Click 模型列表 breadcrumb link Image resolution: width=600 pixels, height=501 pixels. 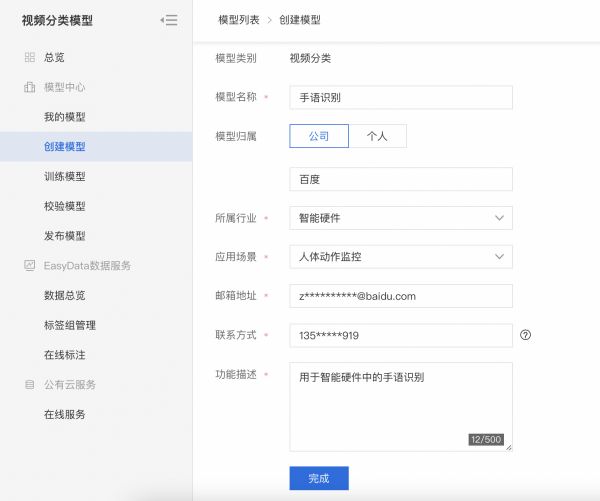239,20
